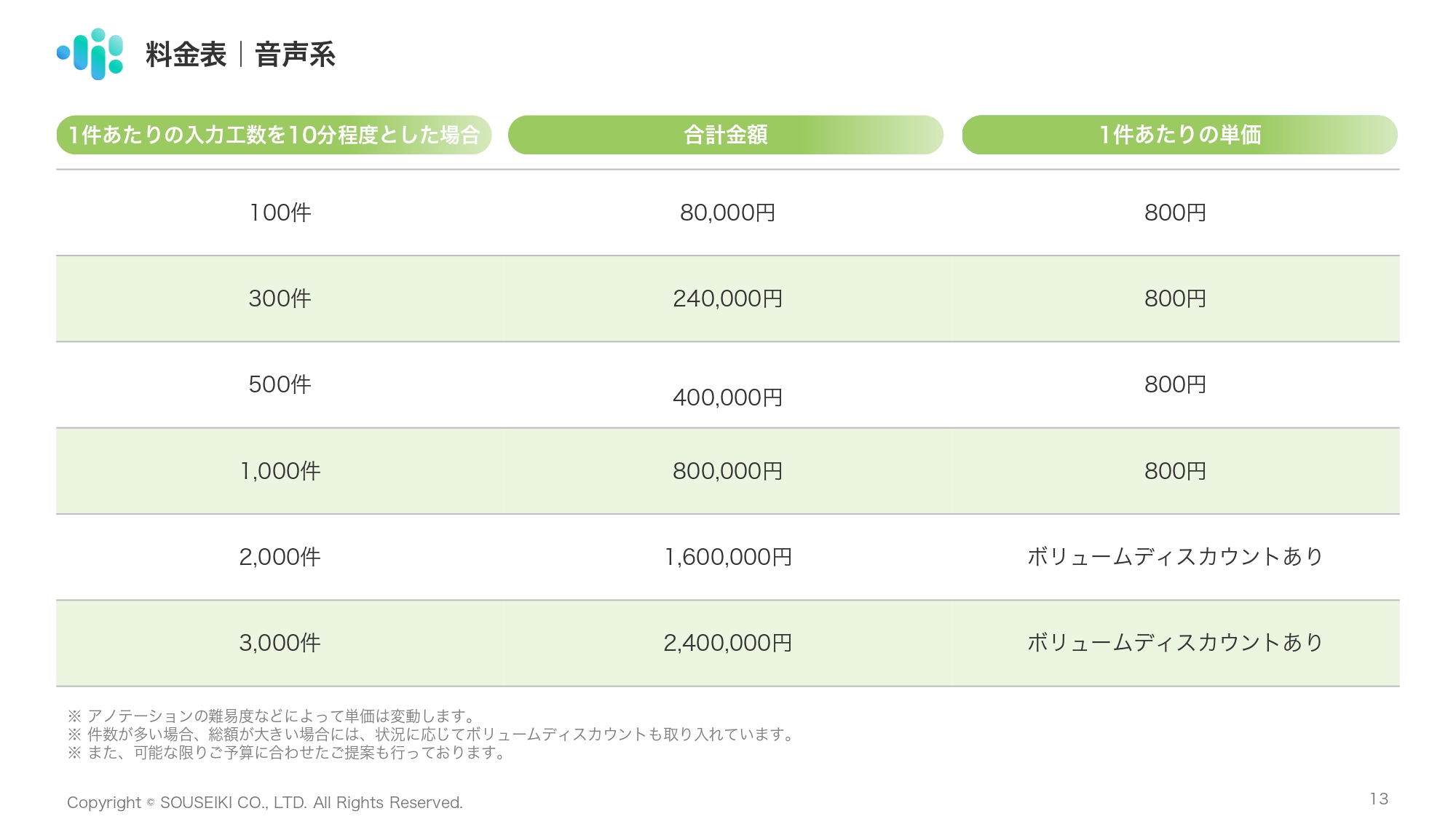Viewport: 1456px width, 819px height.
Task: Click the page number 13
Action: pos(1378,799)
